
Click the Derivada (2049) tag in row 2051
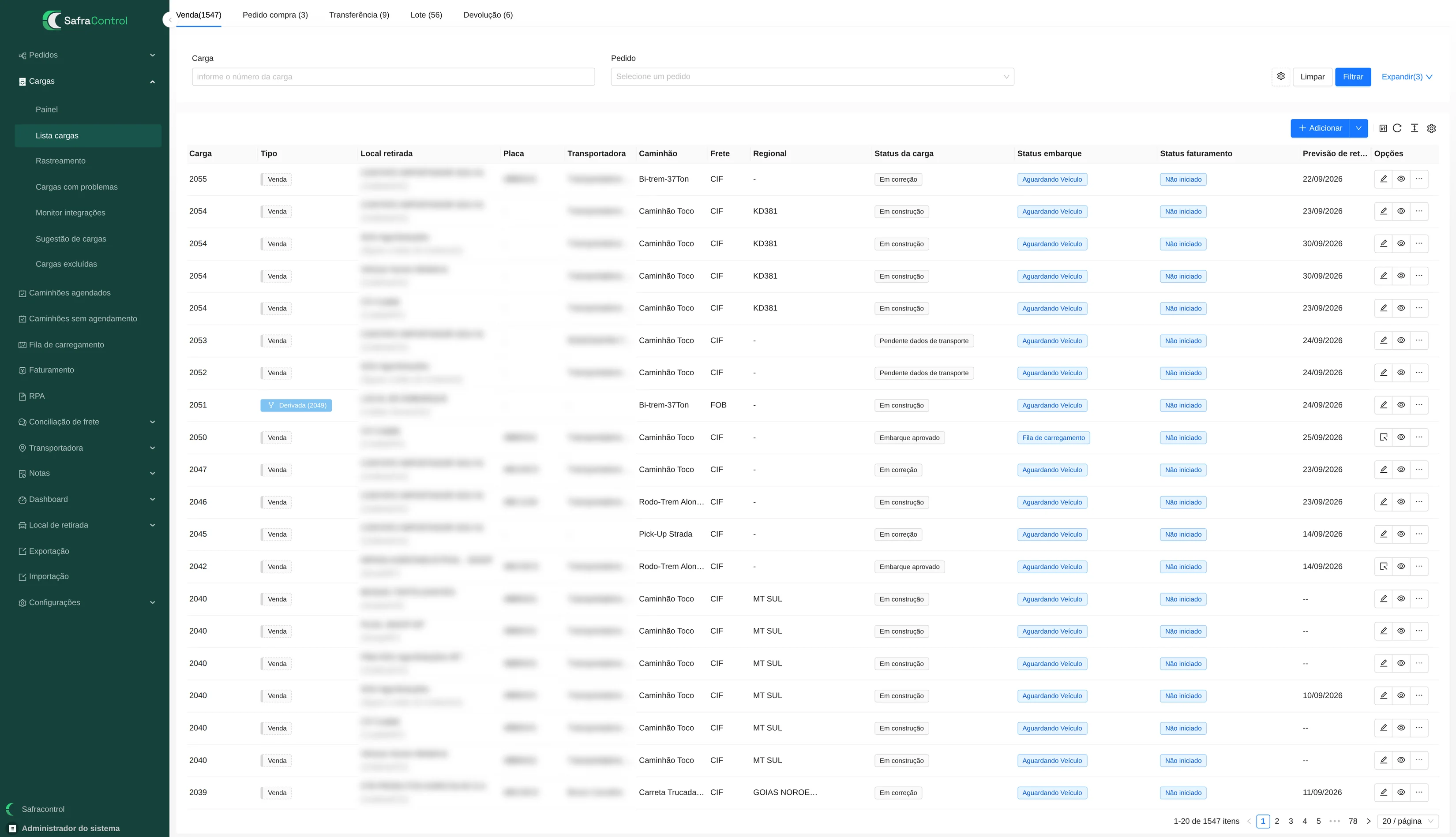tap(296, 405)
